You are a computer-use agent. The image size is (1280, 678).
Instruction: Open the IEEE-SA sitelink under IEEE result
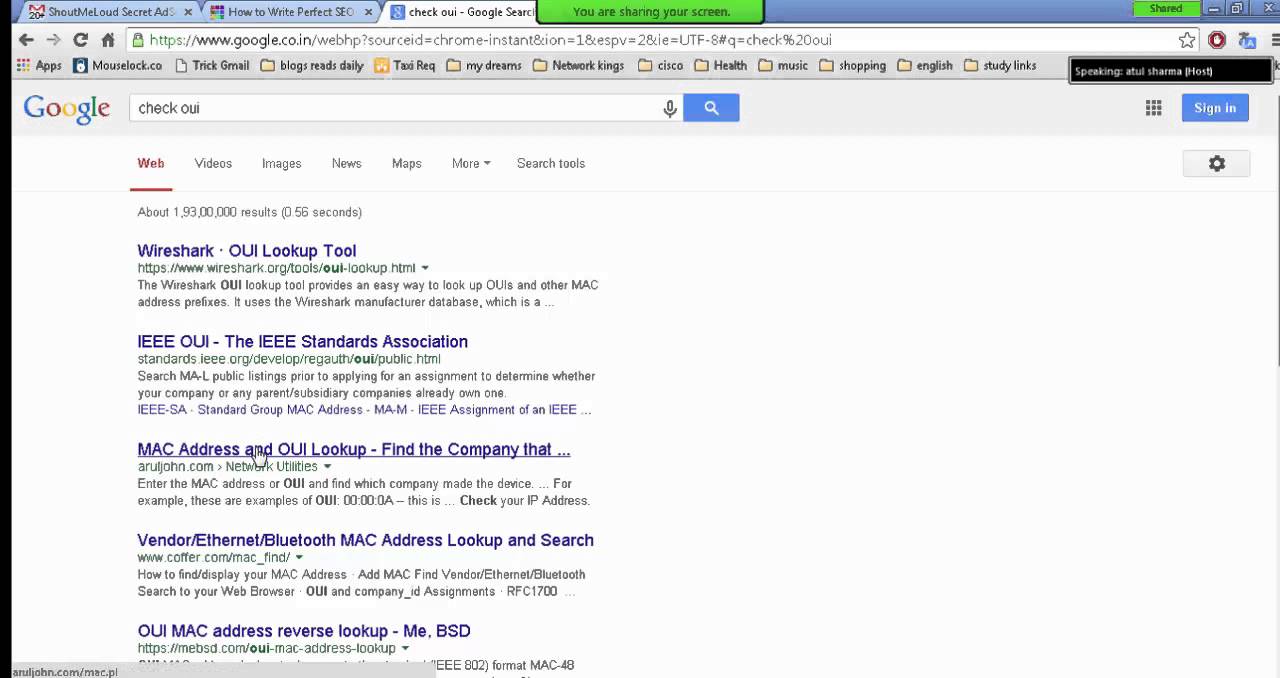(x=162, y=410)
